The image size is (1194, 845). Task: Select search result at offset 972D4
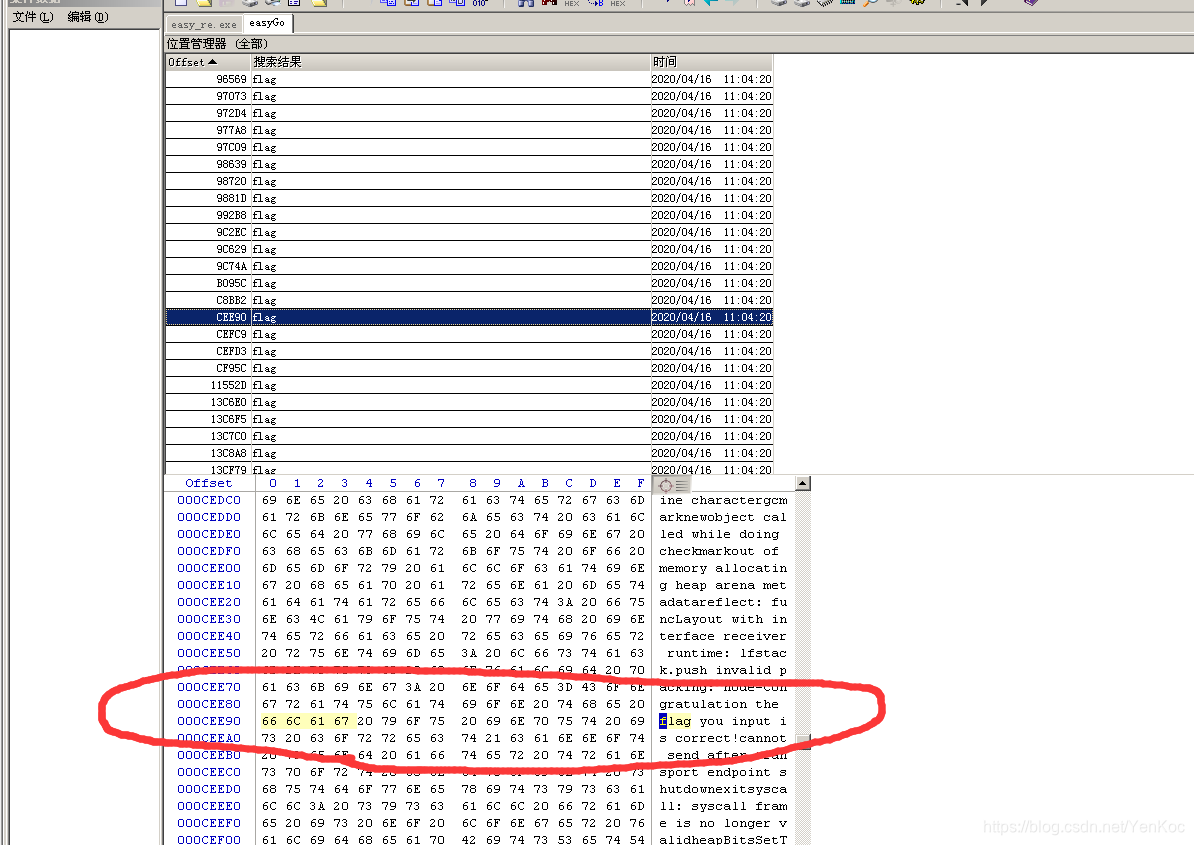point(469,113)
